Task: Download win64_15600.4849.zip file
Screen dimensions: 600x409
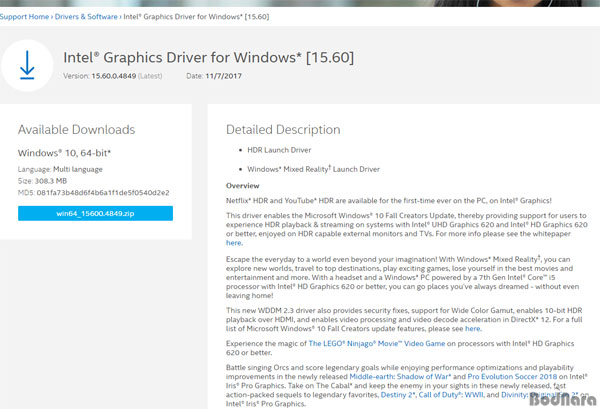Action: (x=95, y=213)
